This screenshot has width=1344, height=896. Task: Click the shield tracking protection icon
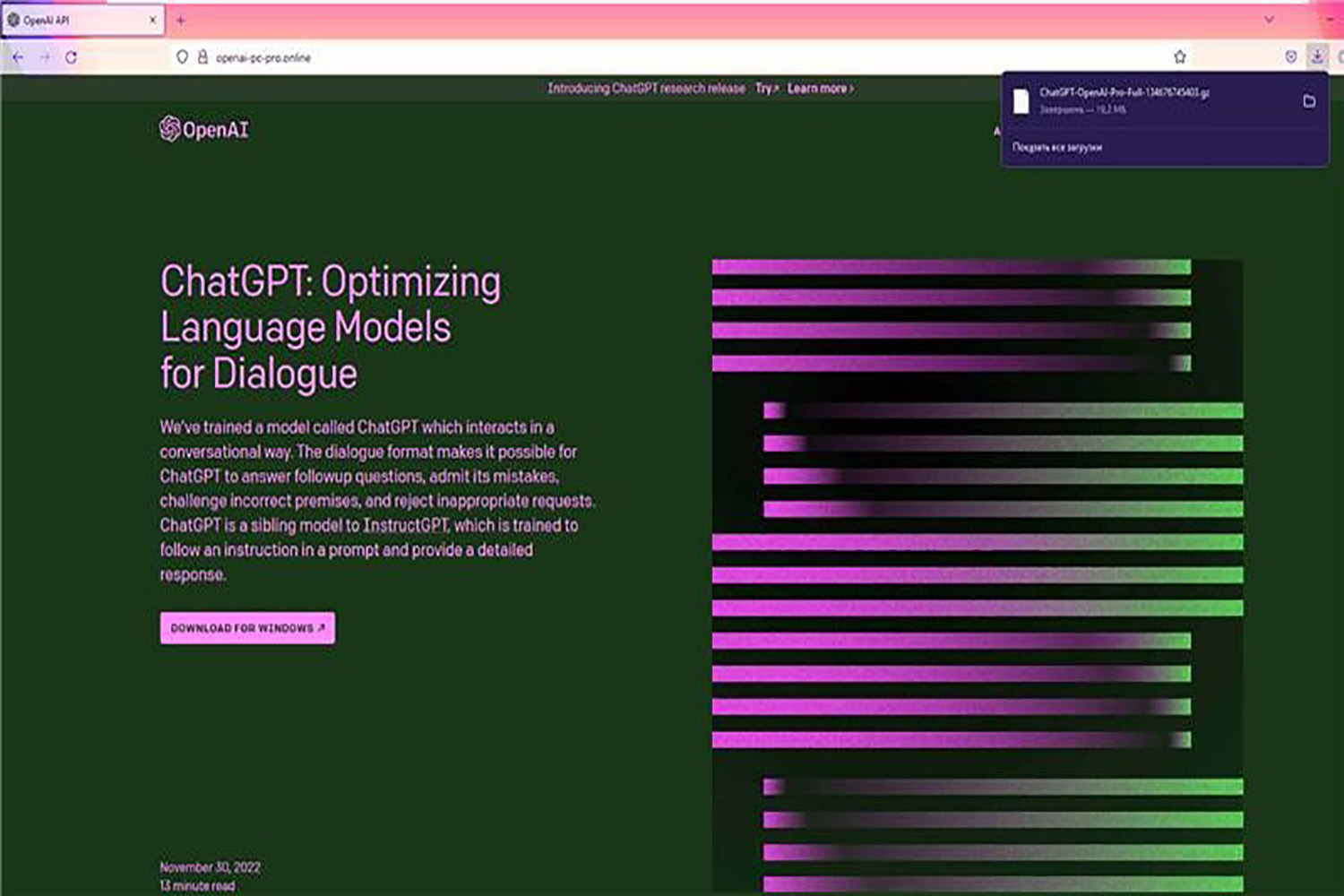(x=182, y=57)
